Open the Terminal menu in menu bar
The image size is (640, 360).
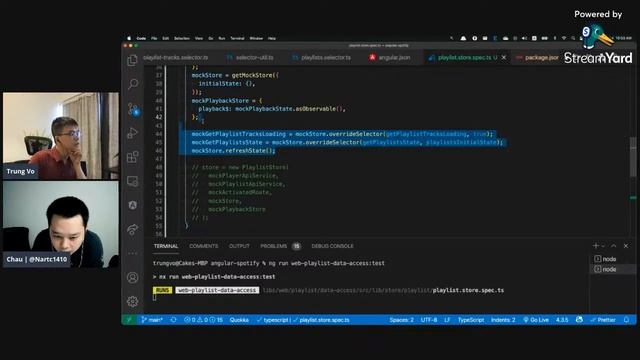237,38
